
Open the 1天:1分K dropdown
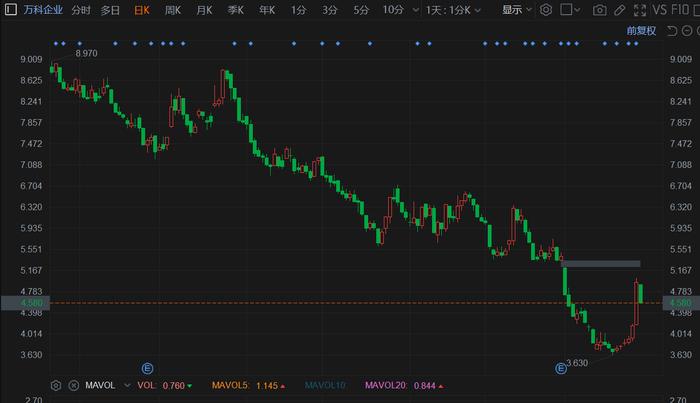453,10
